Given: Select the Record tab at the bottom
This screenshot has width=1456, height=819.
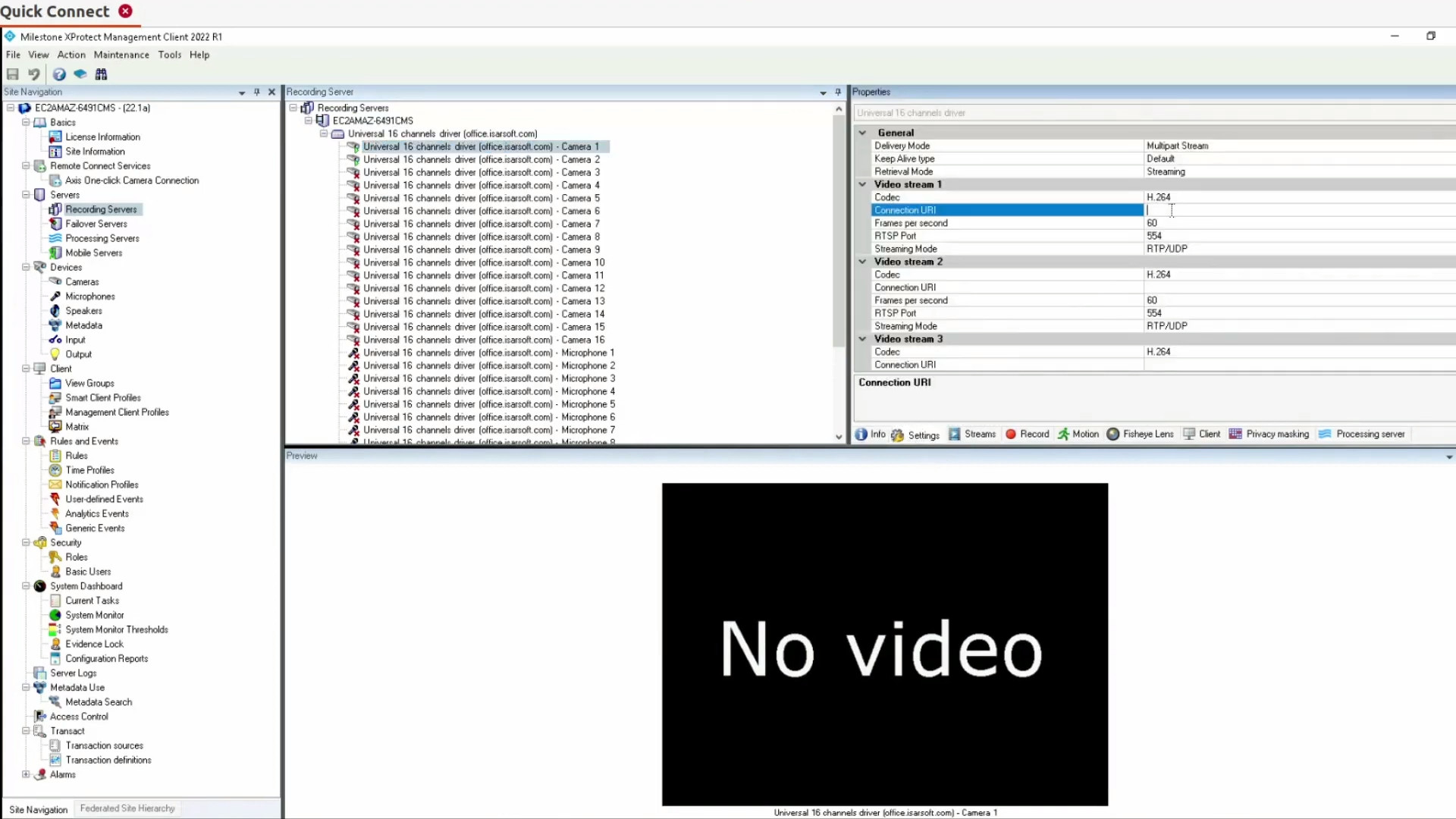Looking at the screenshot, I should 1028,434.
